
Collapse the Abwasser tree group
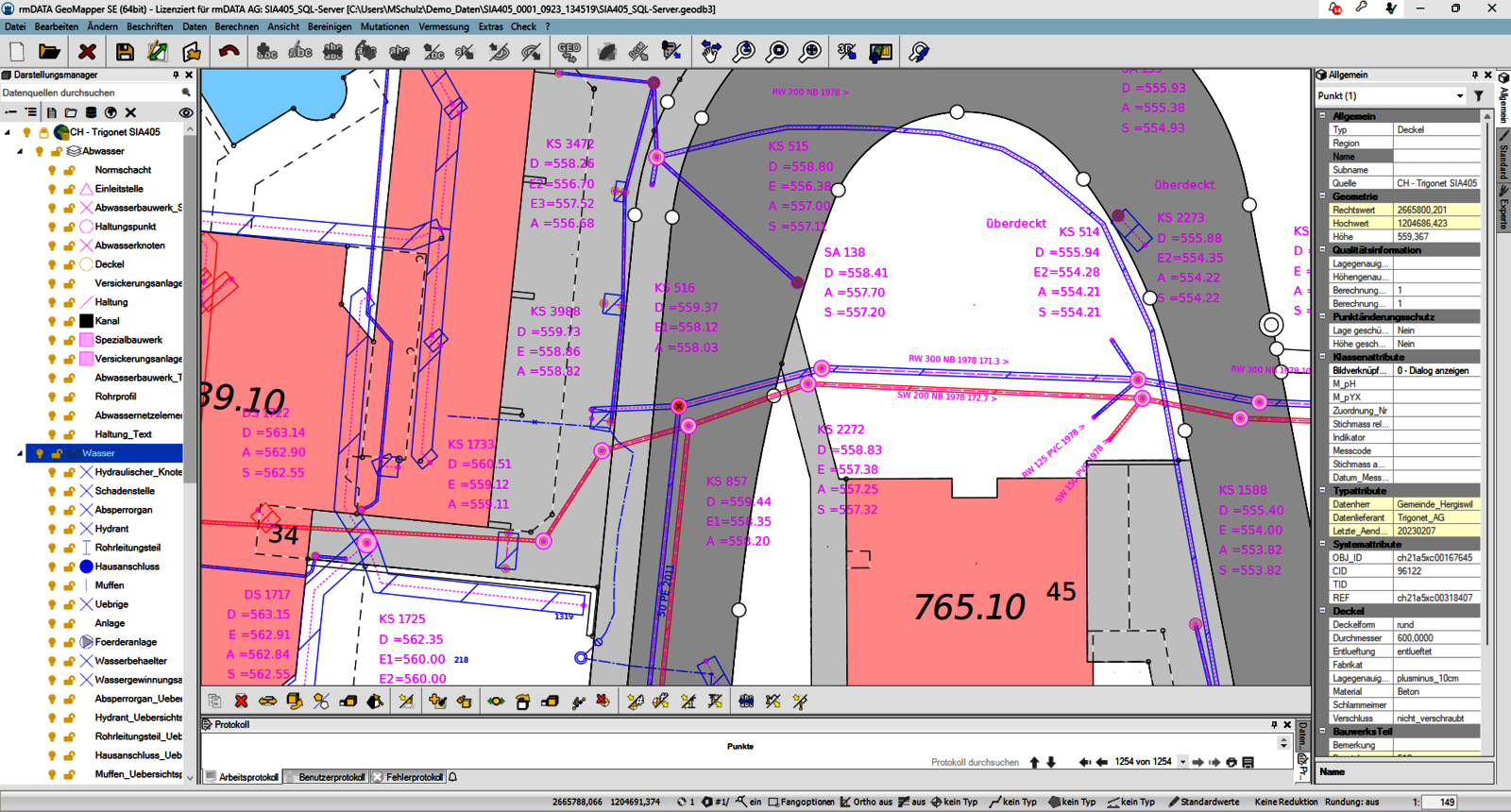pyautogui.click(x=20, y=151)
